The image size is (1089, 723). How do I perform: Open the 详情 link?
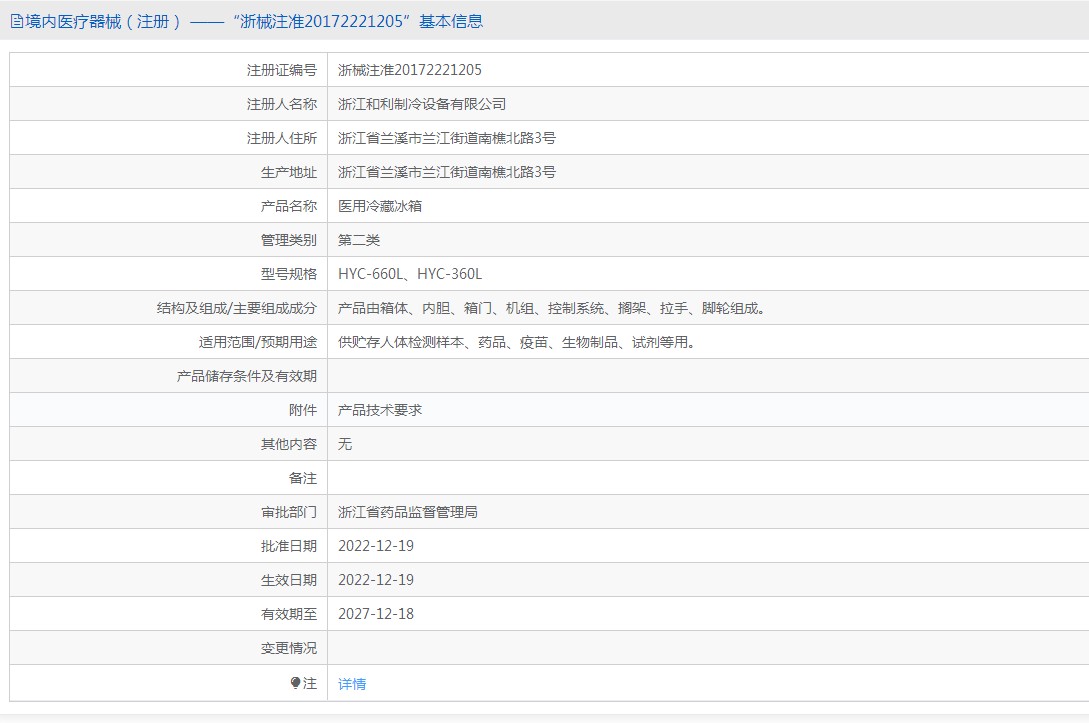coord(352,684)
